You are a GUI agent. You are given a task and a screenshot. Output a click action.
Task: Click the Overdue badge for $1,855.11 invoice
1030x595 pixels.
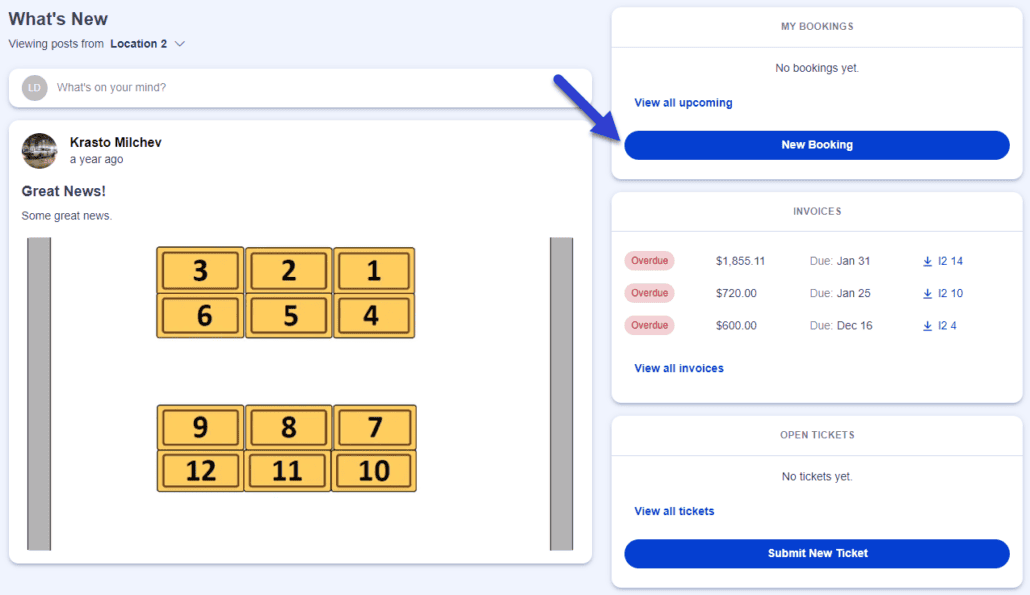point(649,261)
